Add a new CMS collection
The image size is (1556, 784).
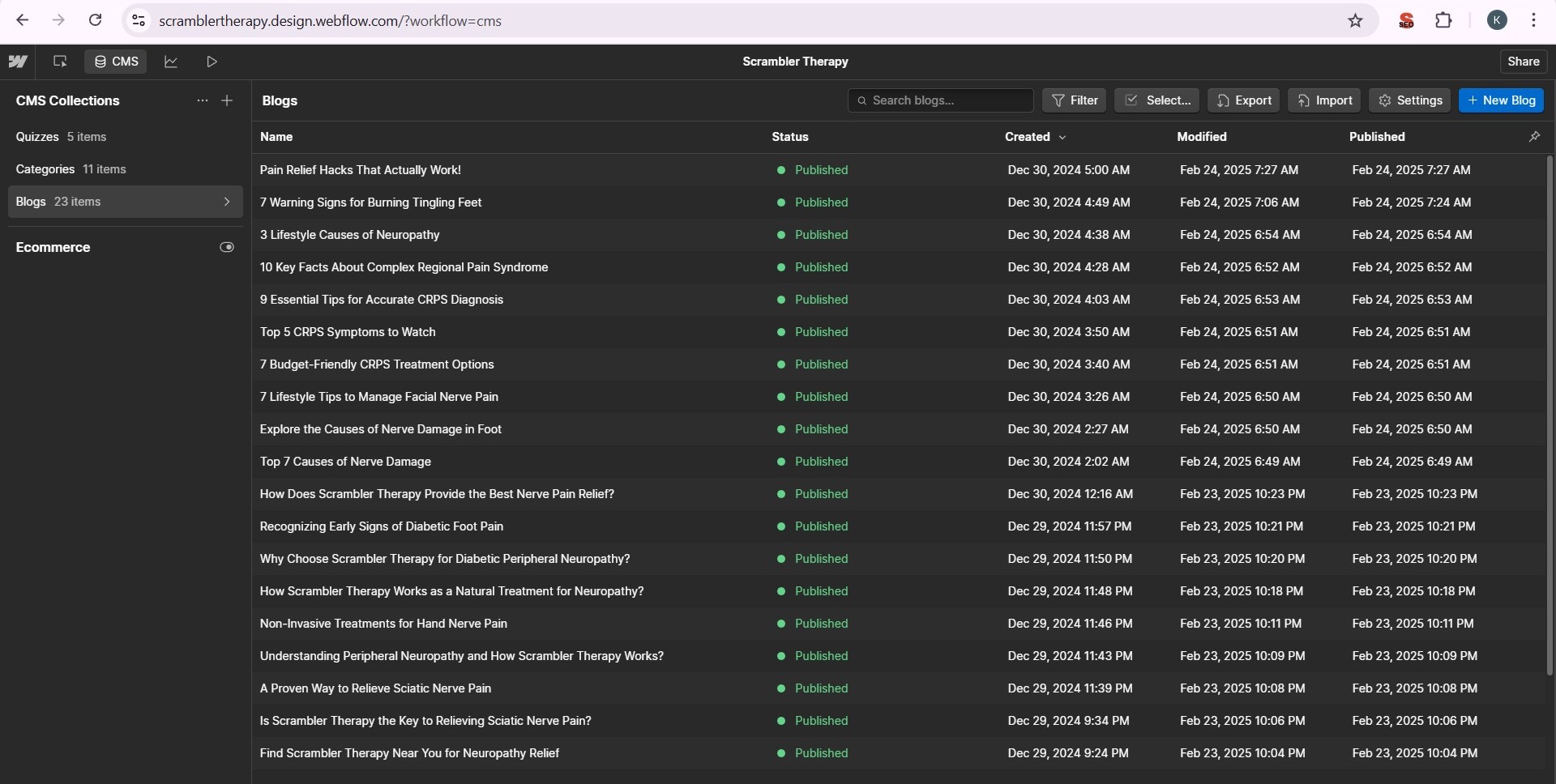(227, 100)
